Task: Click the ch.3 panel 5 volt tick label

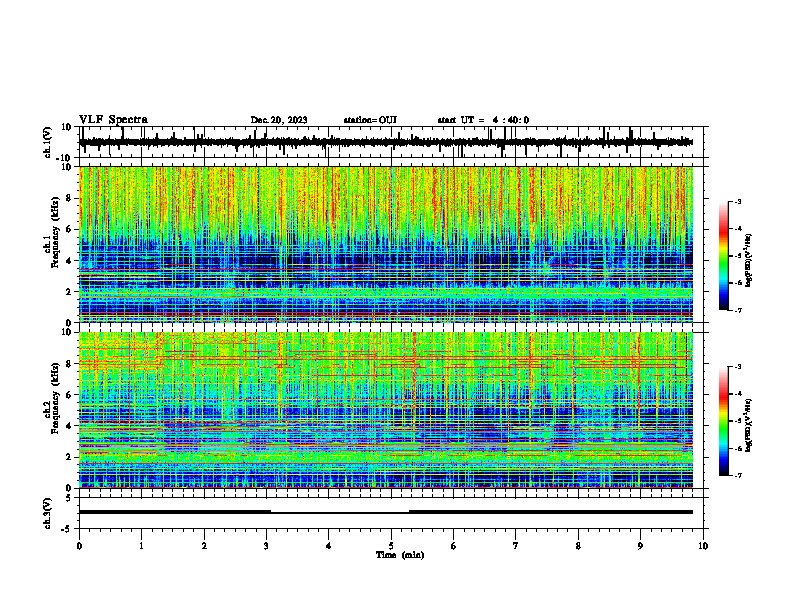Action: (70, 497)
